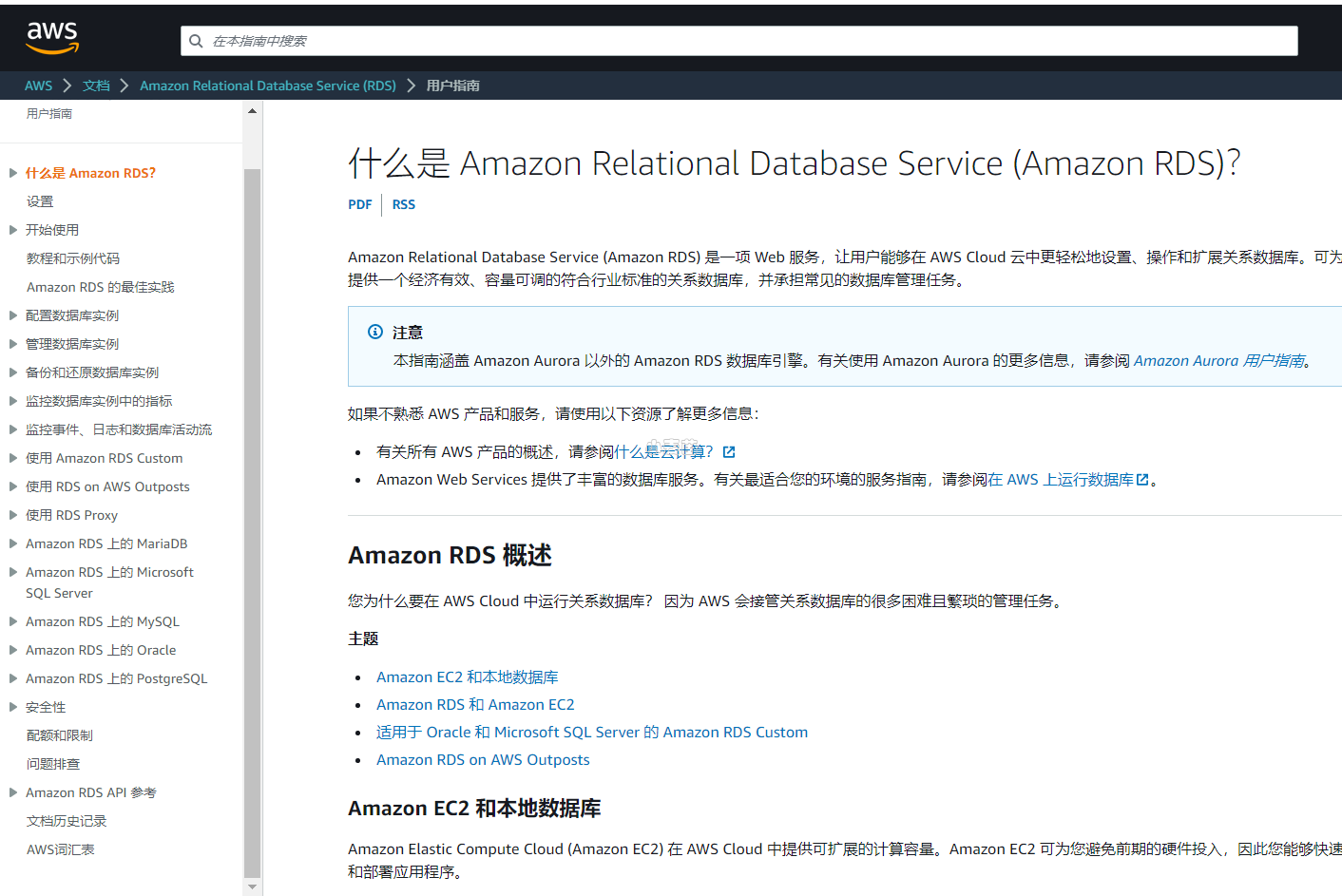Expand the 开始使用 tree section

pos(13,230)
